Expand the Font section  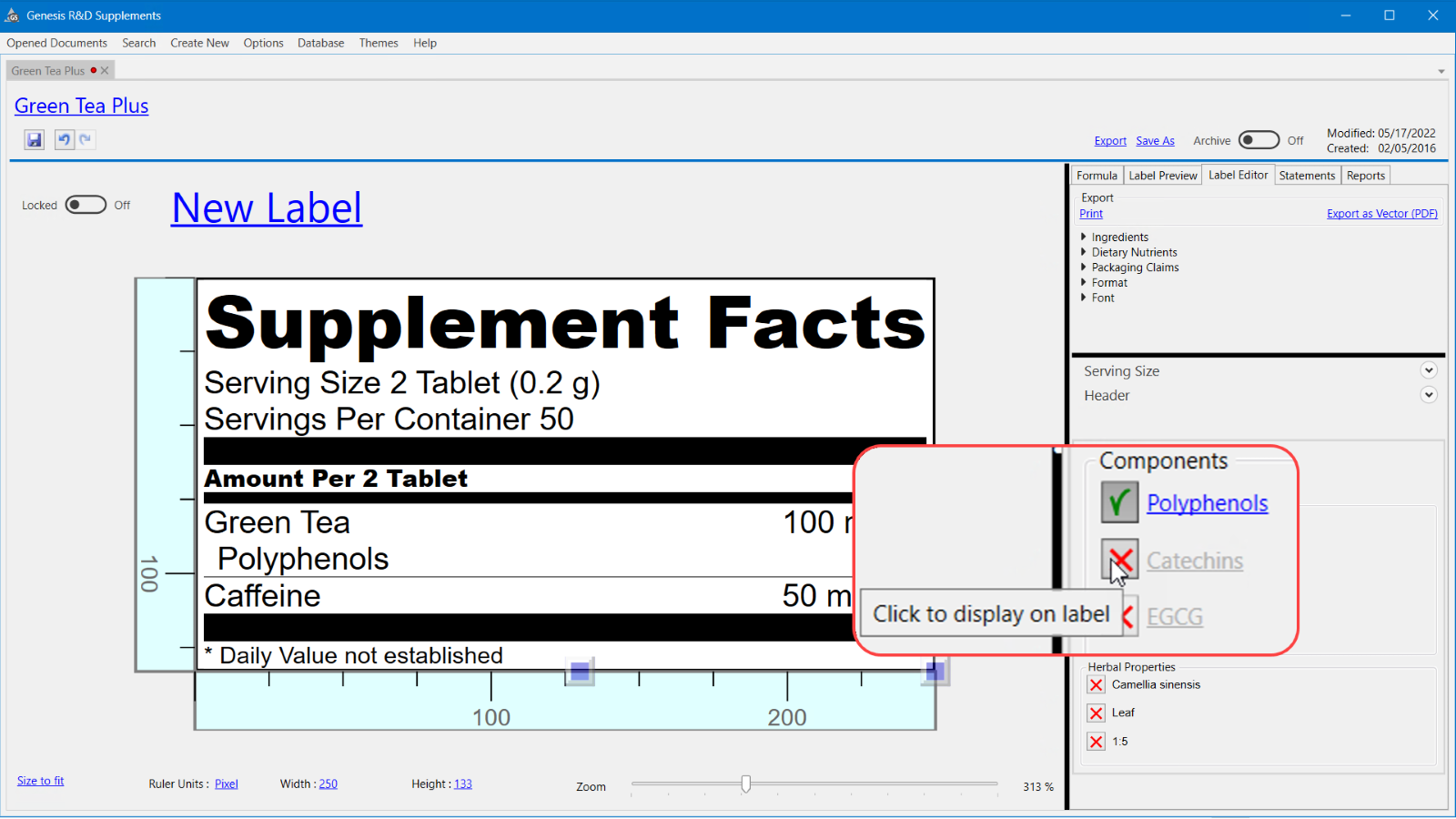1084,298
